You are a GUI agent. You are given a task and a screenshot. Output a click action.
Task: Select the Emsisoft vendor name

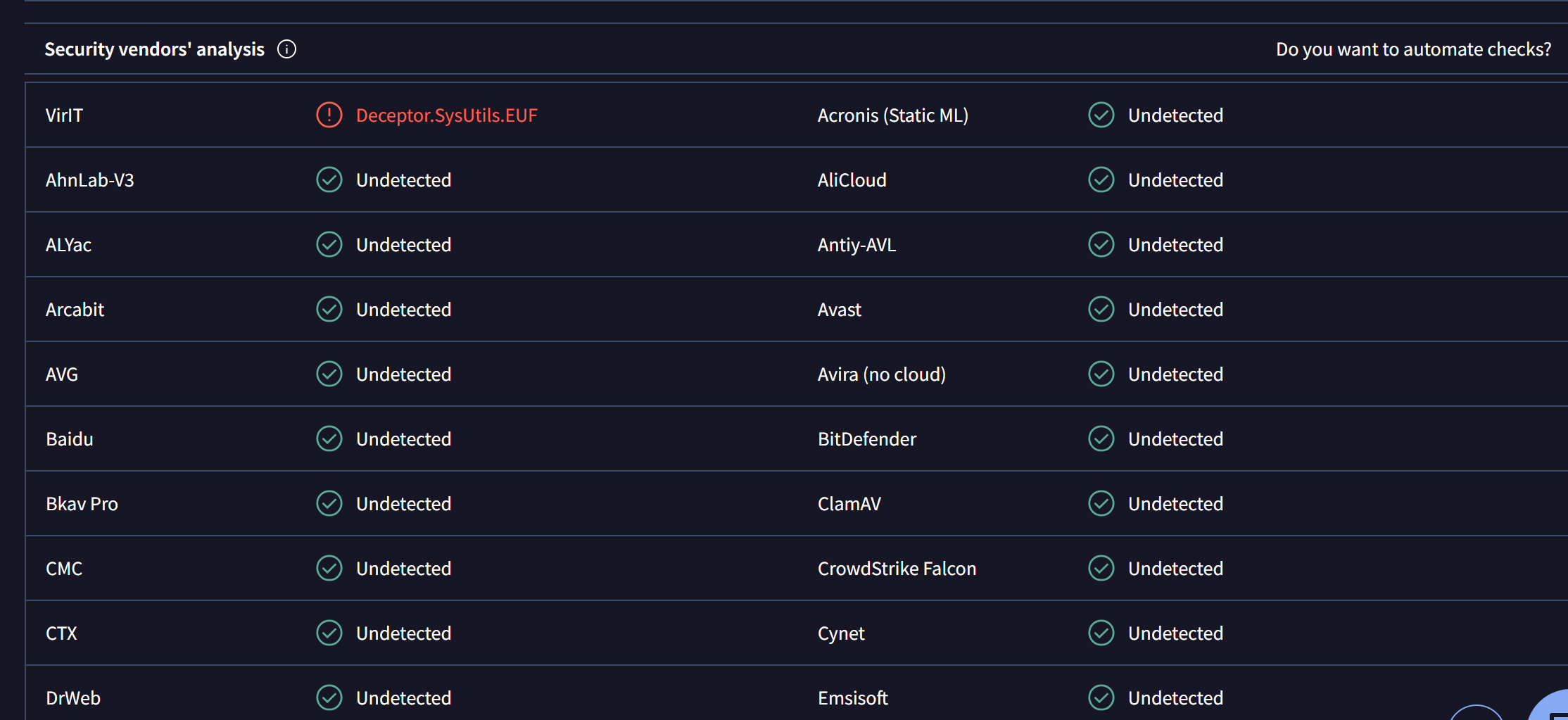[x=852, y=698]
